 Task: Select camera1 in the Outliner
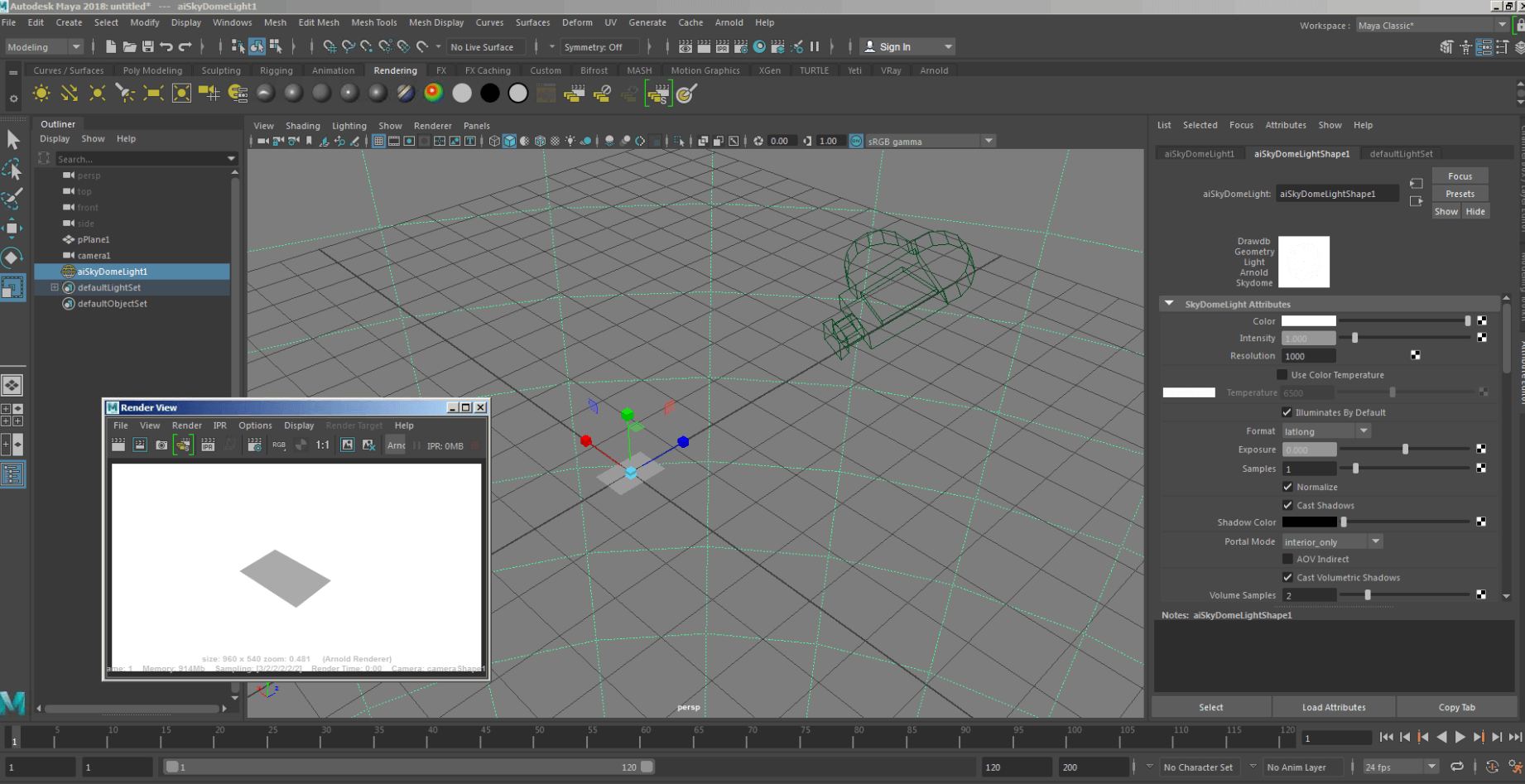click(x=94, y=256)
